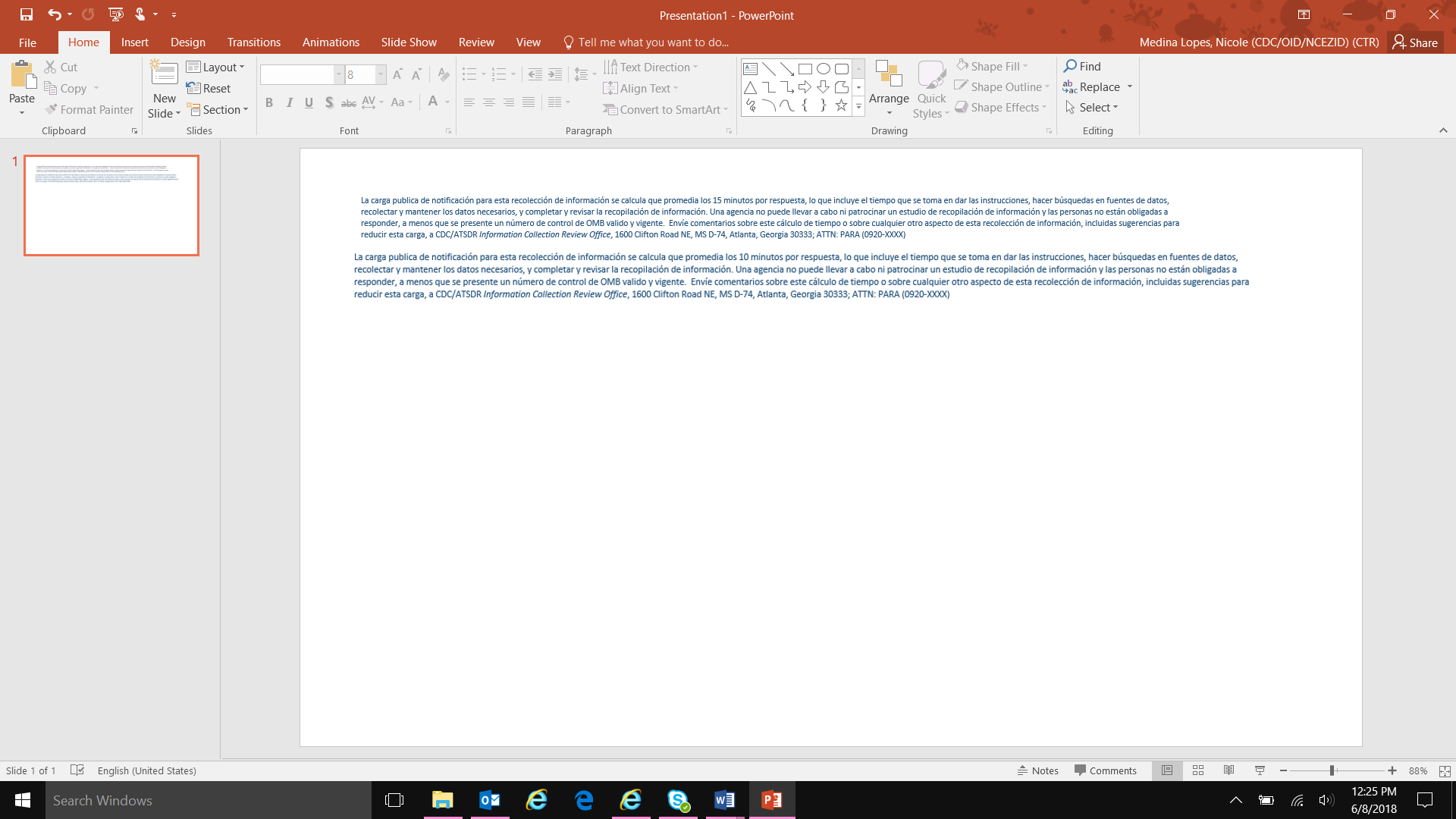The width and height of the screenshot is (1456, 819).
Task: Click the Share button
Action: (x=1415, y=42)
